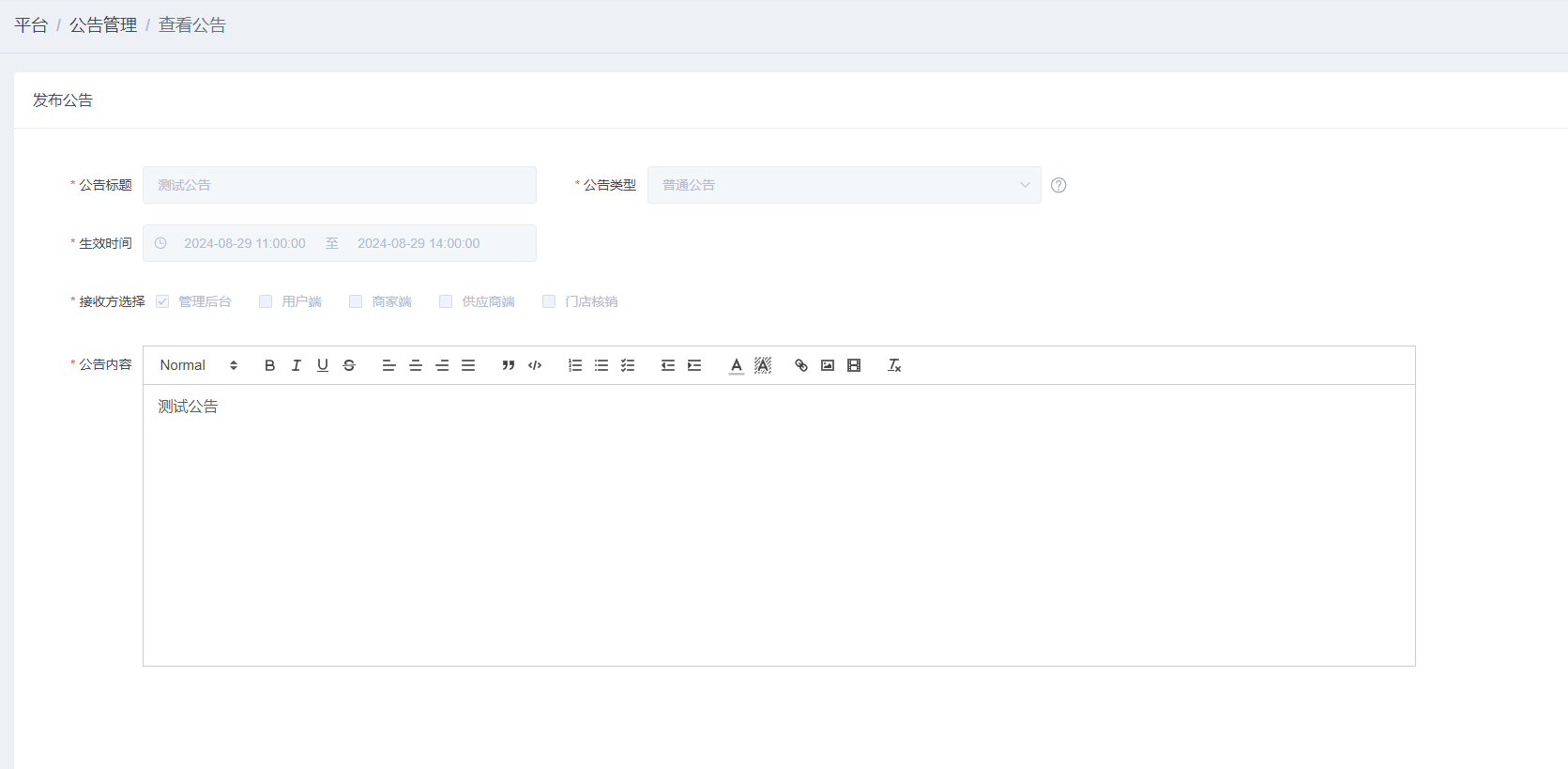
Task: Open the text color picker
Action: coord(737,365)
